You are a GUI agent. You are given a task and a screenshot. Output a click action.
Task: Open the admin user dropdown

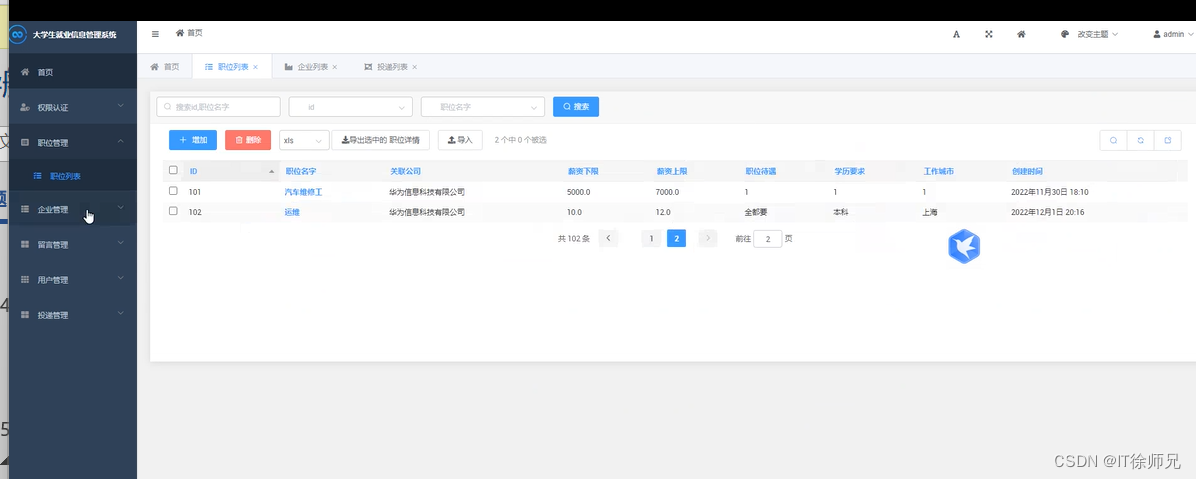pos(1173,34)
